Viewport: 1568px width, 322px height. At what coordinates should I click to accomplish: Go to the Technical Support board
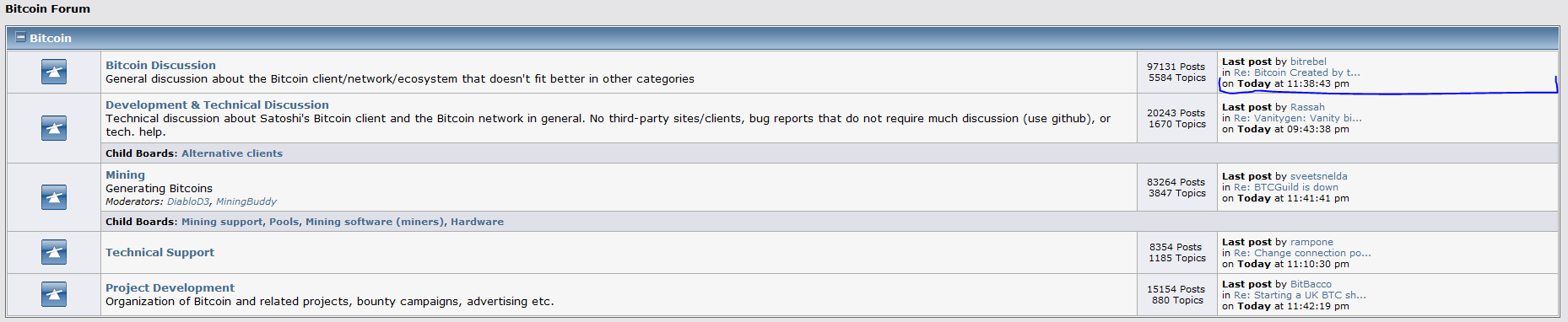(x=160, y=252)
